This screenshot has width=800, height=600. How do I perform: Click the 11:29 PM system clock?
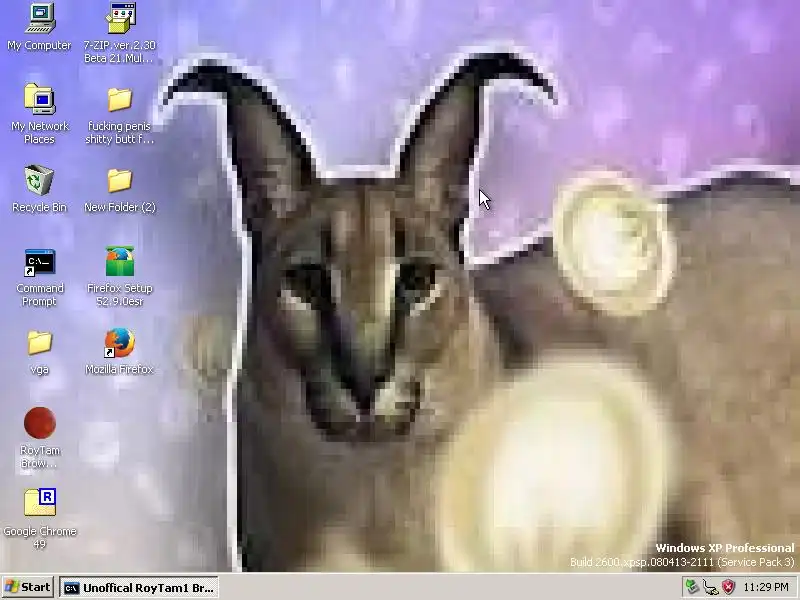point(766,587)
